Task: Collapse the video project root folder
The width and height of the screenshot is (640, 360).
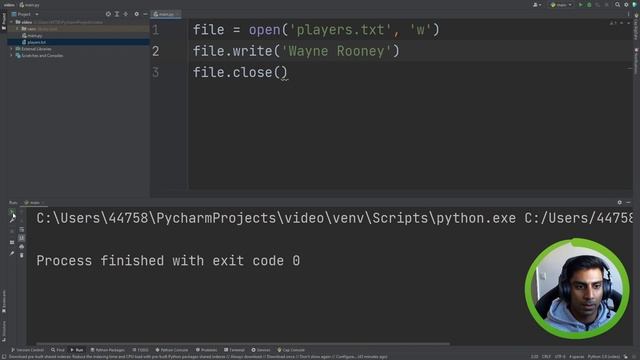Action: coord(11,22)
